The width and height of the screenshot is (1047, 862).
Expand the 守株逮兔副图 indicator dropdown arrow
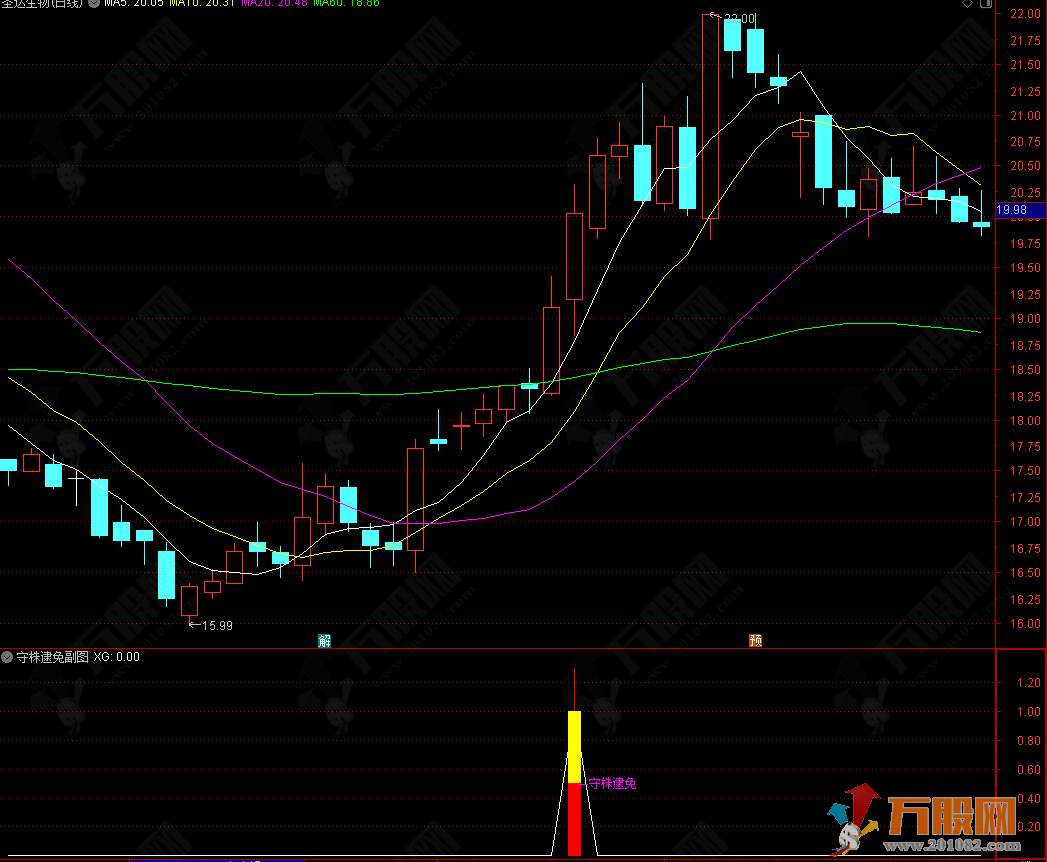point(8,657)
